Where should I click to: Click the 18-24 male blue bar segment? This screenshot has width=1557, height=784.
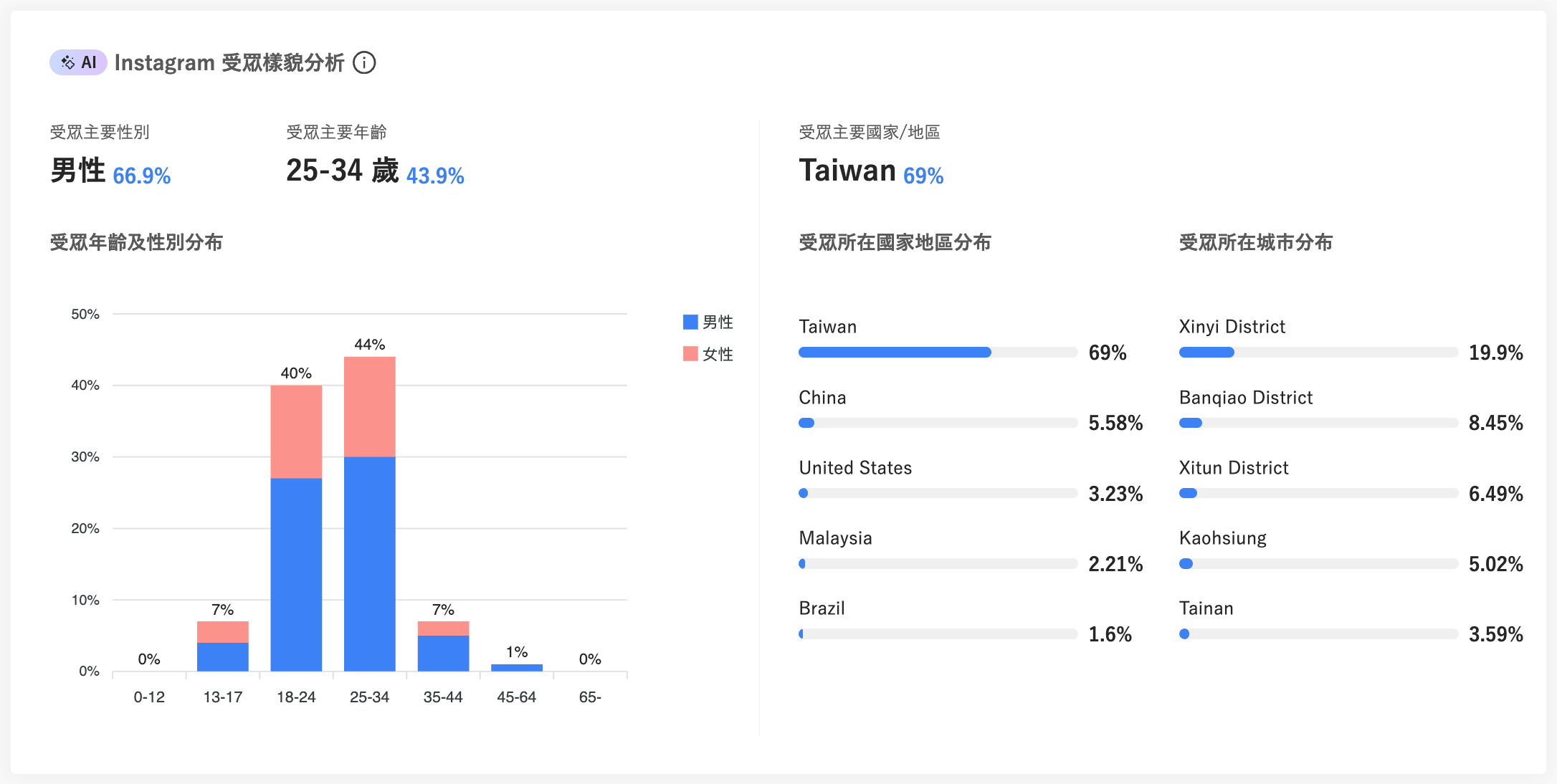[x=296, y=575]
